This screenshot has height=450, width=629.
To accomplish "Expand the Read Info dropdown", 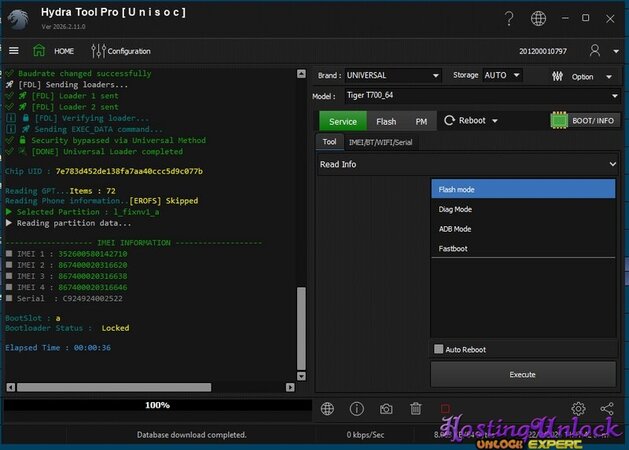I will pos(467,164).
